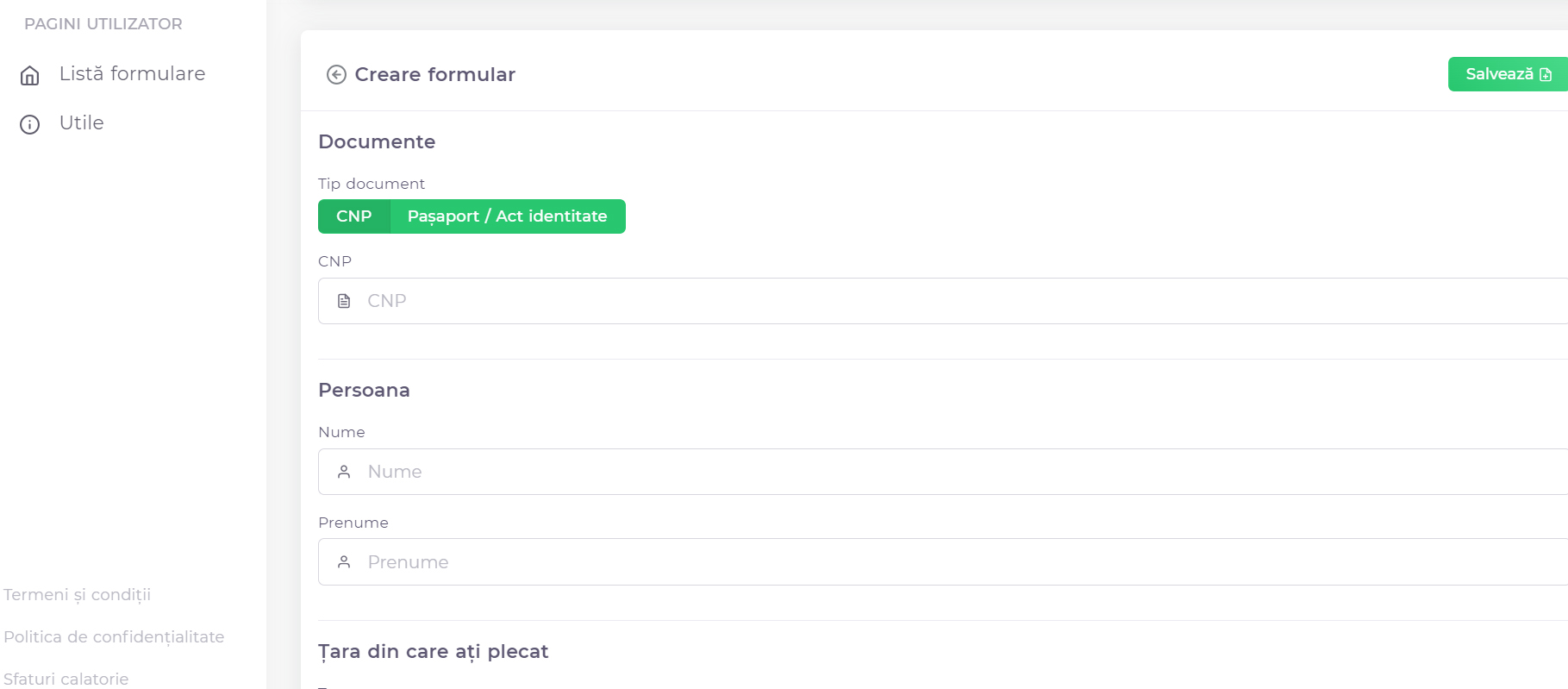This screenshot has width=1568, height=689.
Task: Open the Termeni și condiții link
Action: coord(78,595)
